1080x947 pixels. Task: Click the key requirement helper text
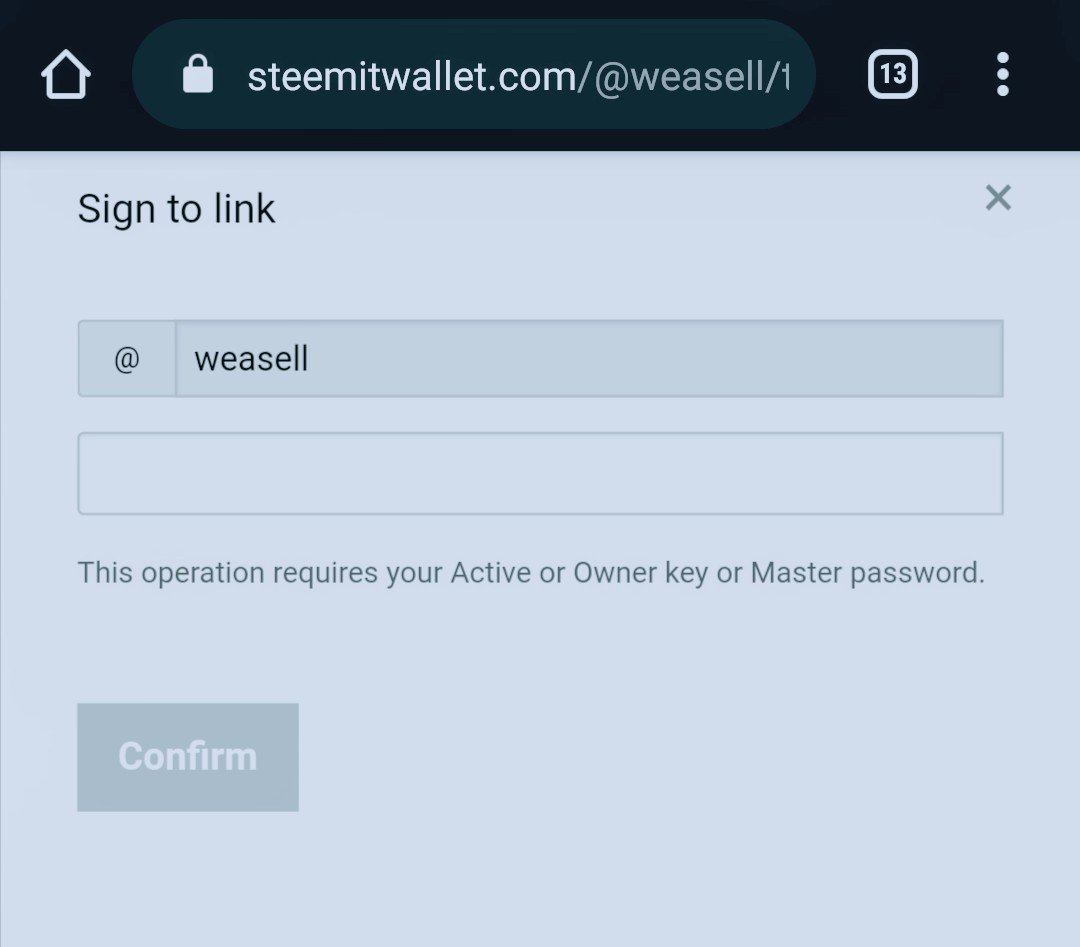pos(531,573)
